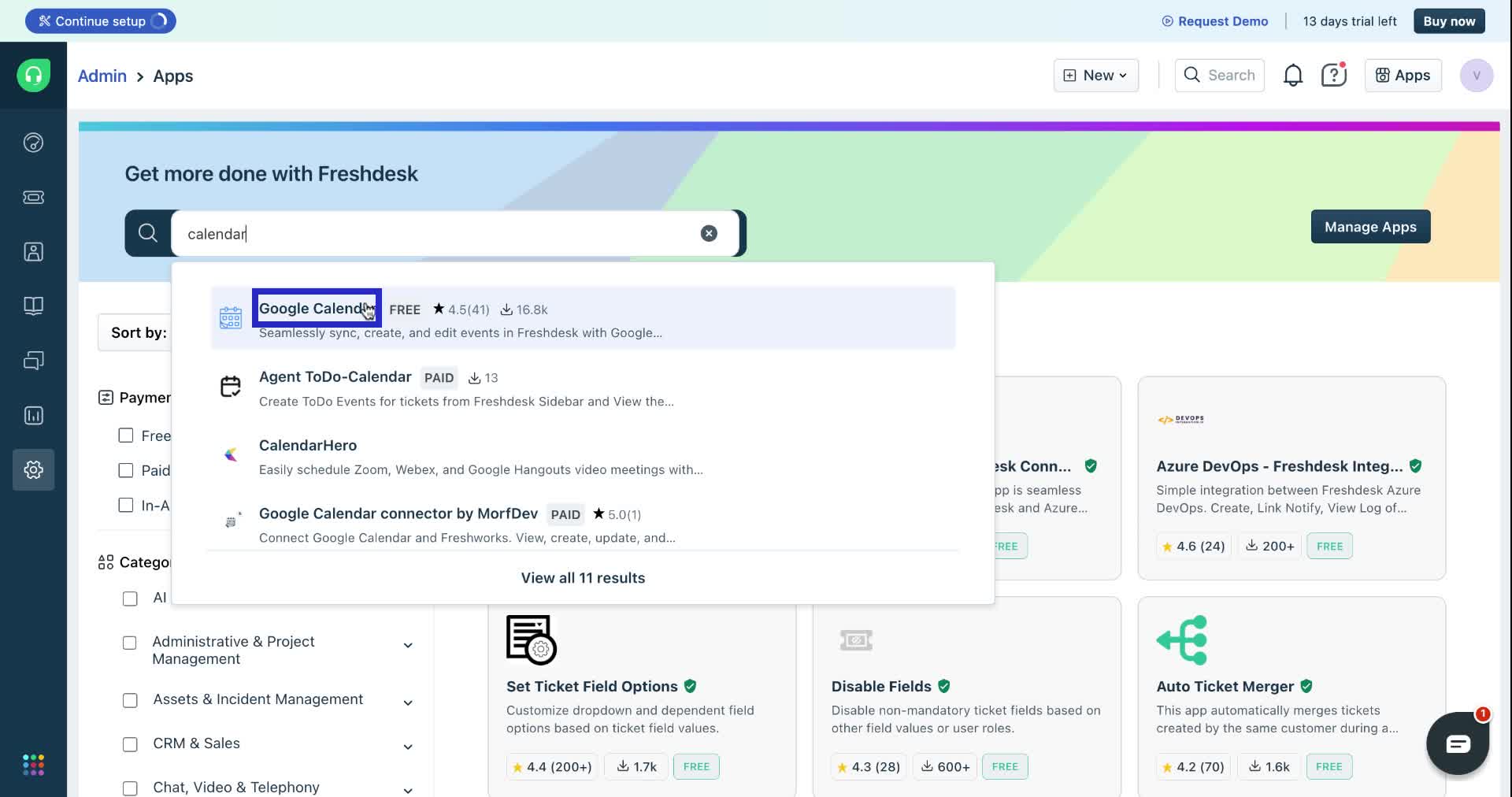Open the user avatar V menu
1512x797 pixels.
[1477, 76]
